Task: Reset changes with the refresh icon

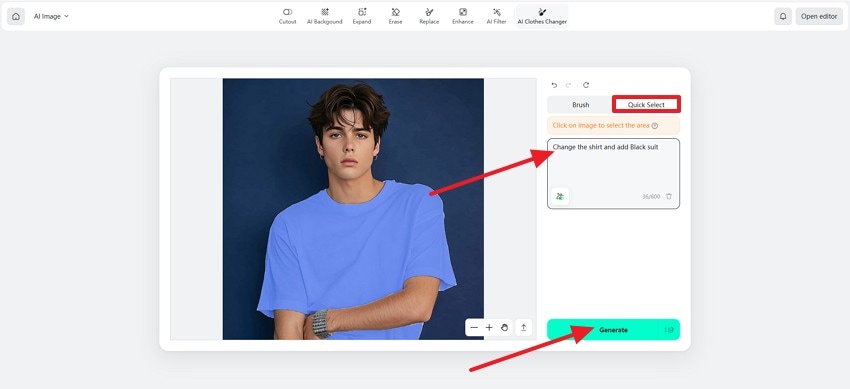Action: click(586, 85)
